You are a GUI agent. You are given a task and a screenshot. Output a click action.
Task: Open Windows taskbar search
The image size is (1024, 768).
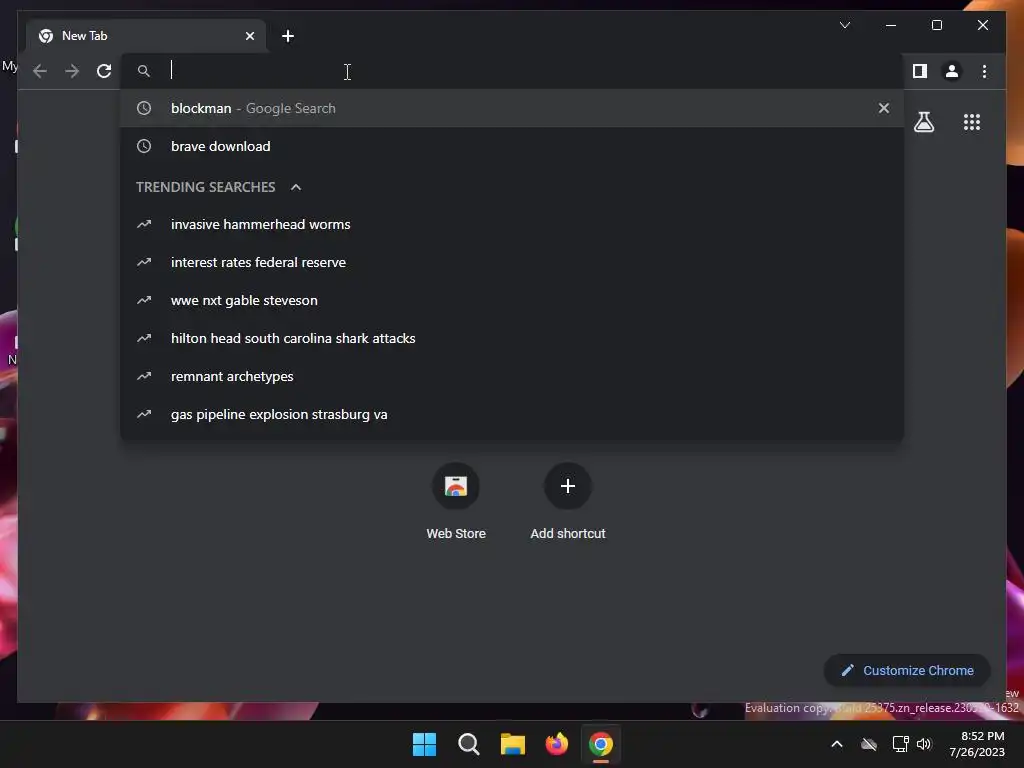click(468, 744)
